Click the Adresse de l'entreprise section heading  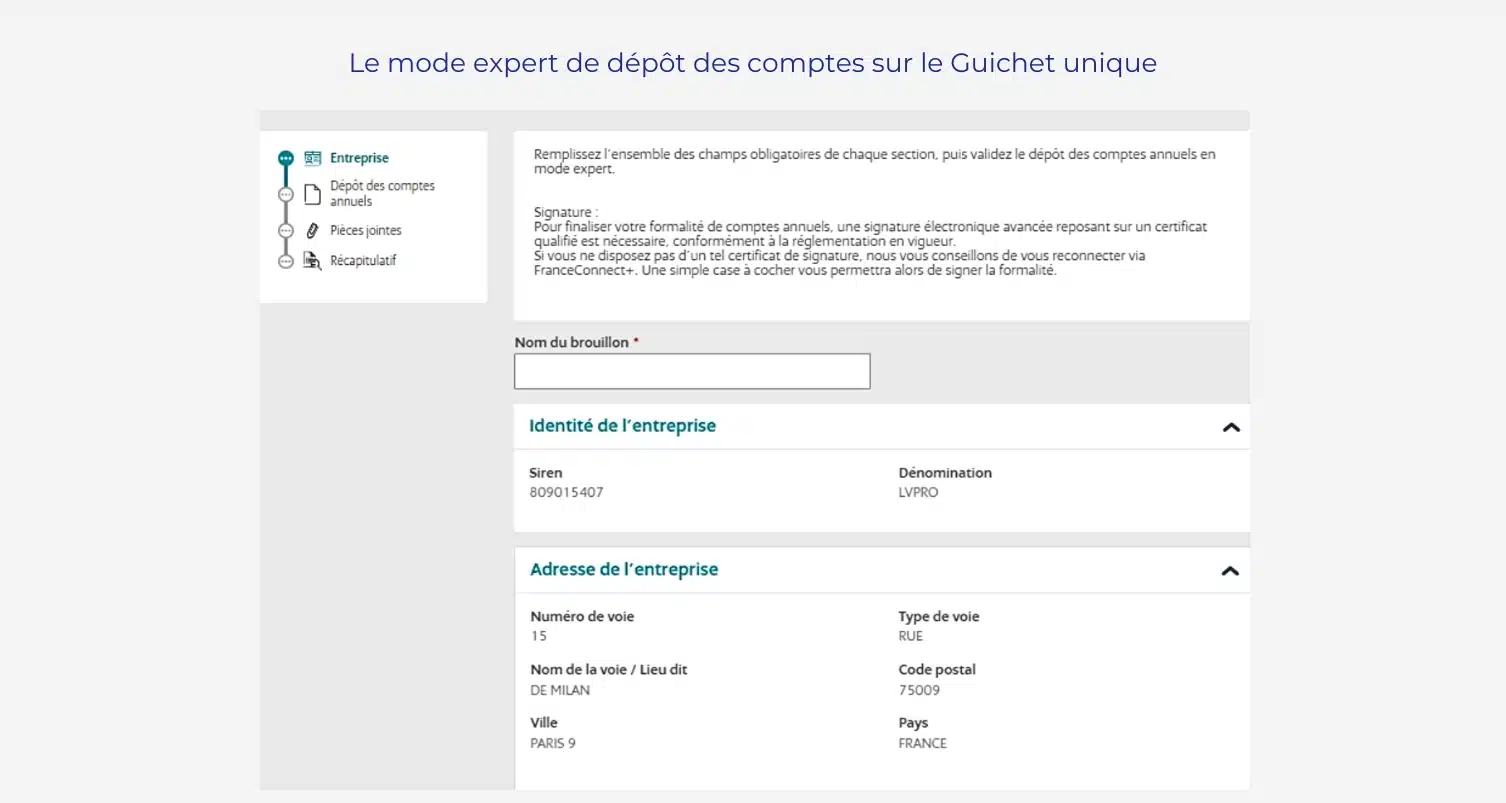click(x=624, y=570)
